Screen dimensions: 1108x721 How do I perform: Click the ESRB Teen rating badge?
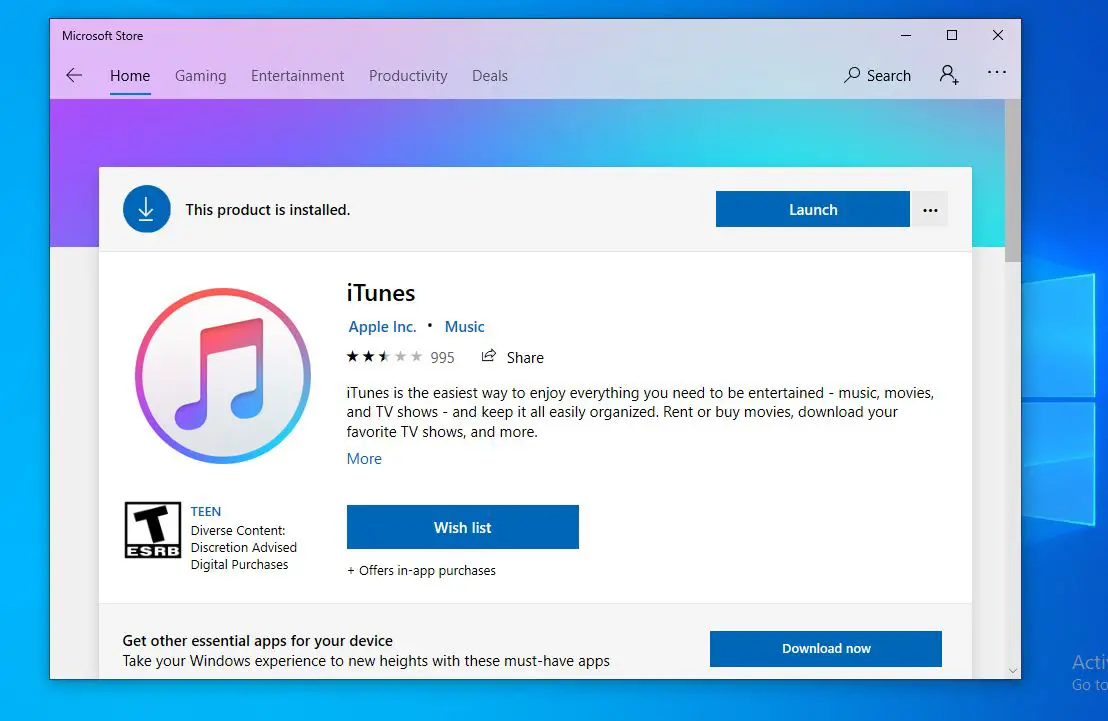[x=153, y=530]
